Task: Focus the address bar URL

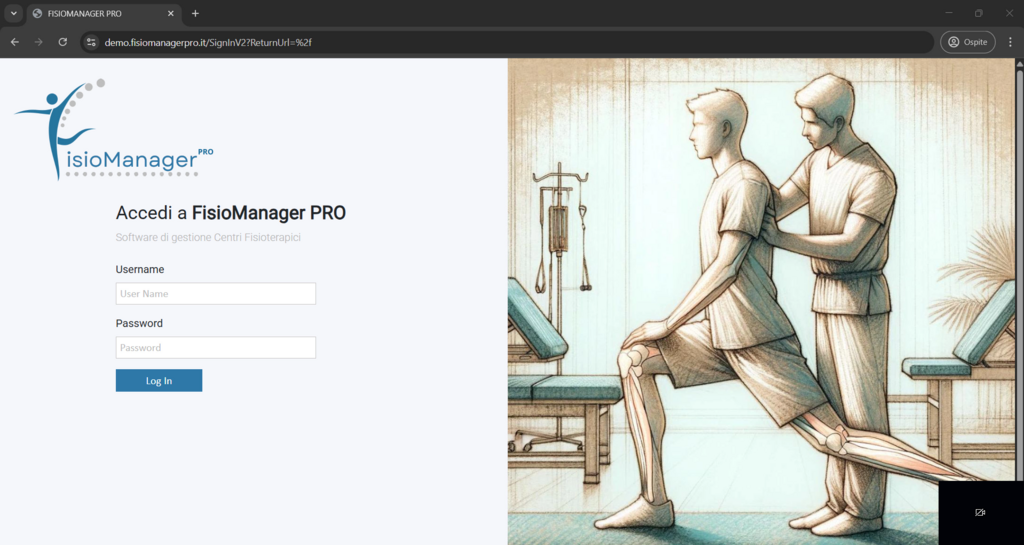Action: [400, 42]
